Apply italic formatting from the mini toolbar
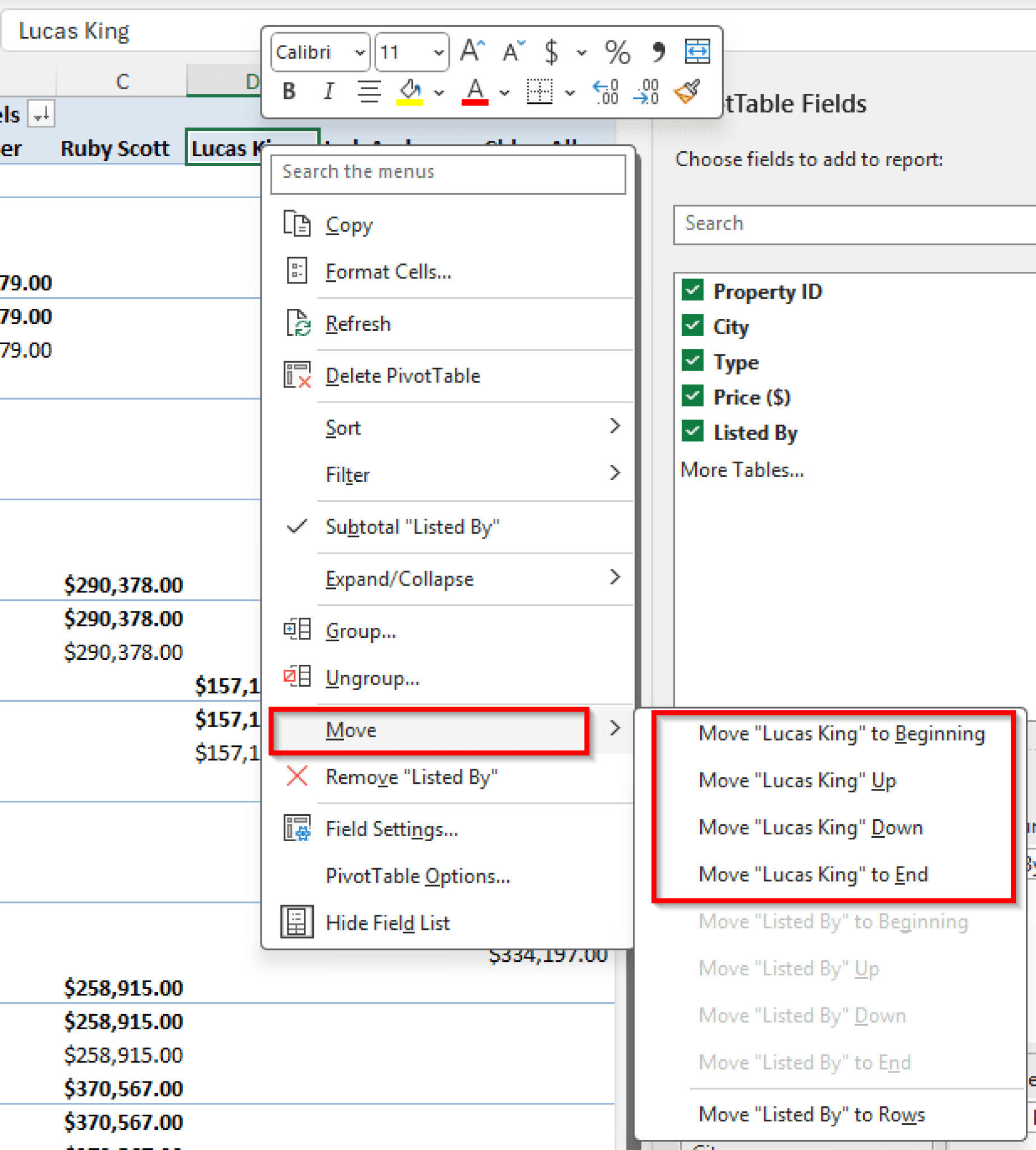The image size is (1036, 1150). (x=328, y=91)
